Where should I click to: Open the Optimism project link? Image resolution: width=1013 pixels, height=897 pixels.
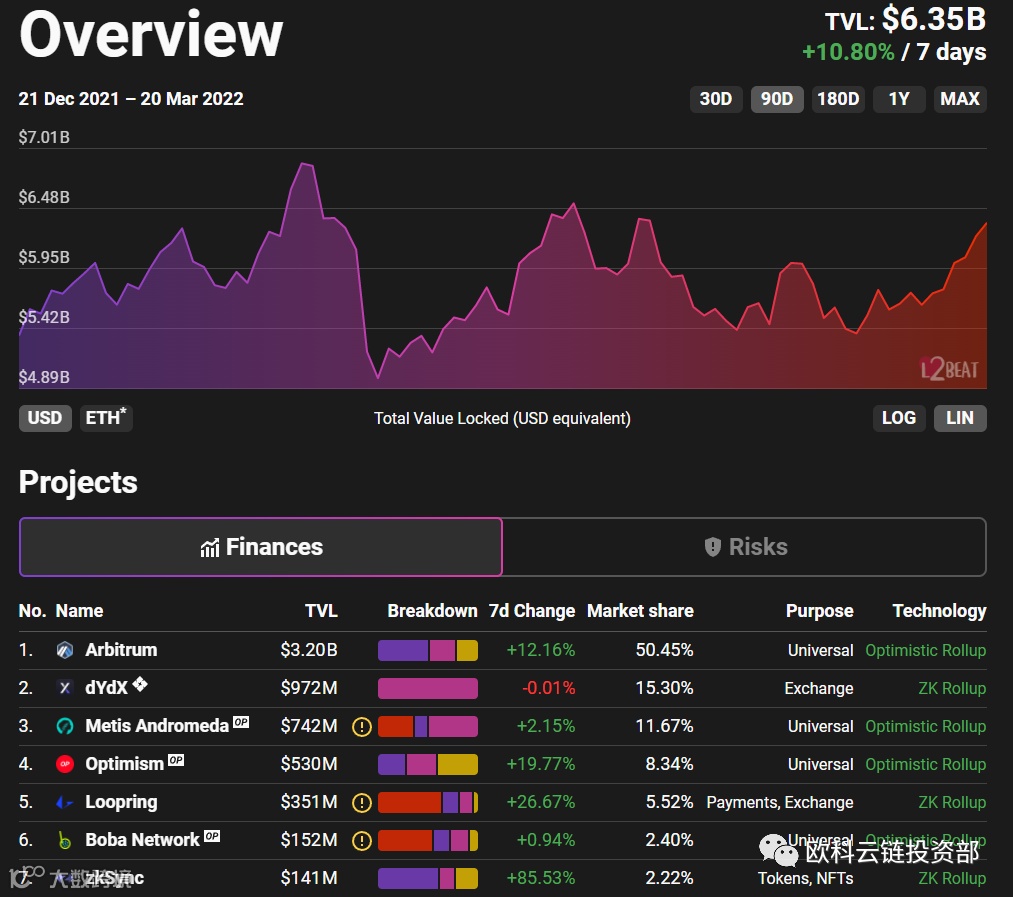coord(125,765)
